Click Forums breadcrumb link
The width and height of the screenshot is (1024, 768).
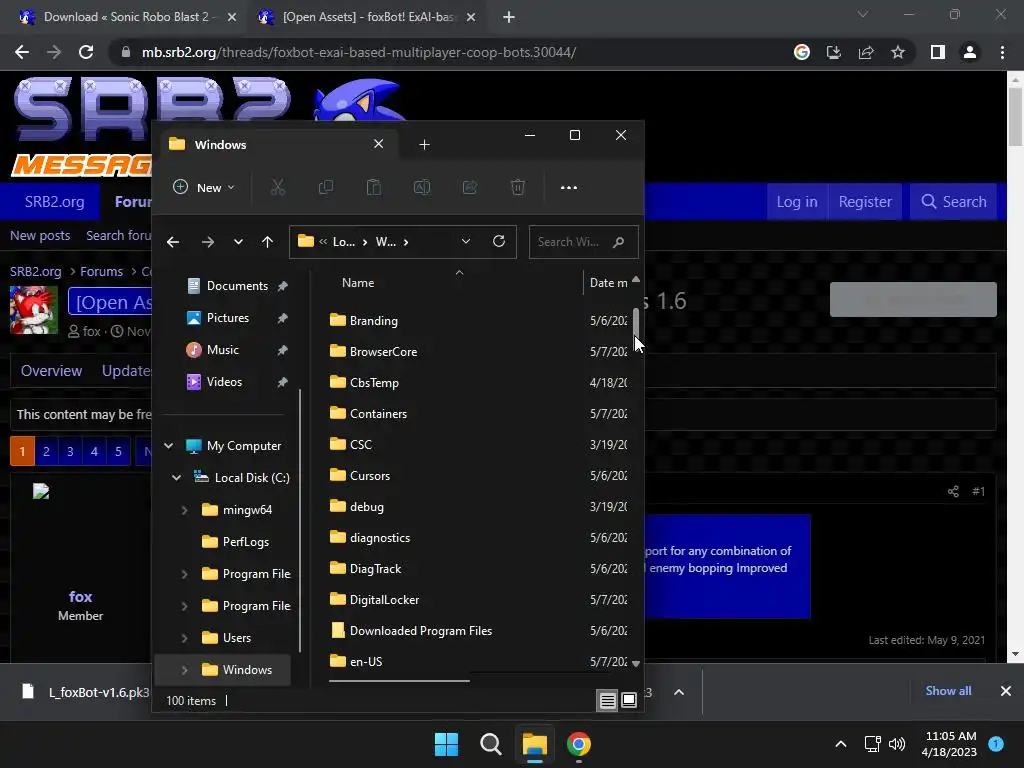coord(101,271)
